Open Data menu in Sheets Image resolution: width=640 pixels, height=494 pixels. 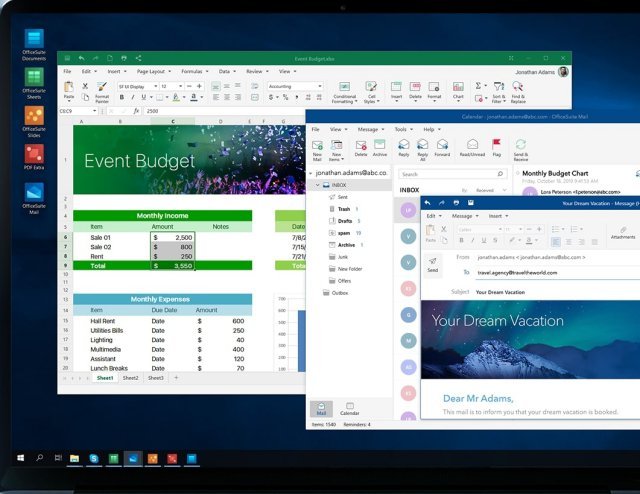click(x=227, y=71)
